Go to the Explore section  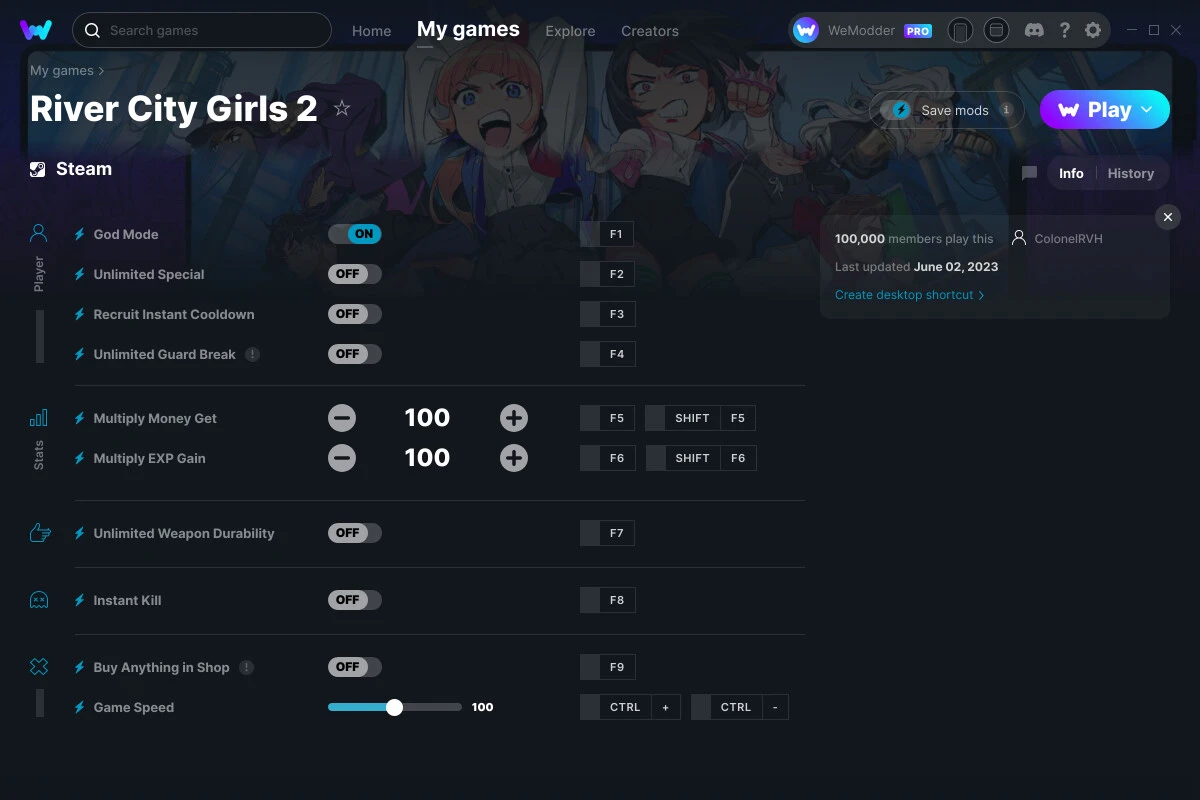pos(570,30)
